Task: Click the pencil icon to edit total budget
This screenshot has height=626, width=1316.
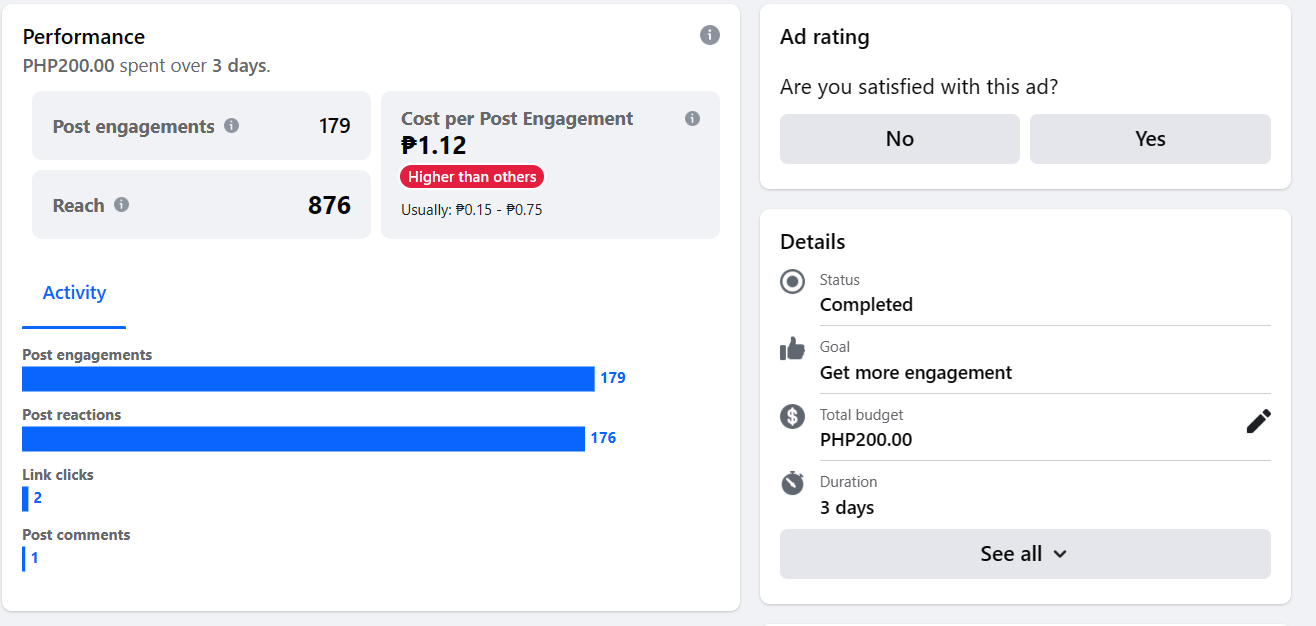Action: click(1258, 422)
